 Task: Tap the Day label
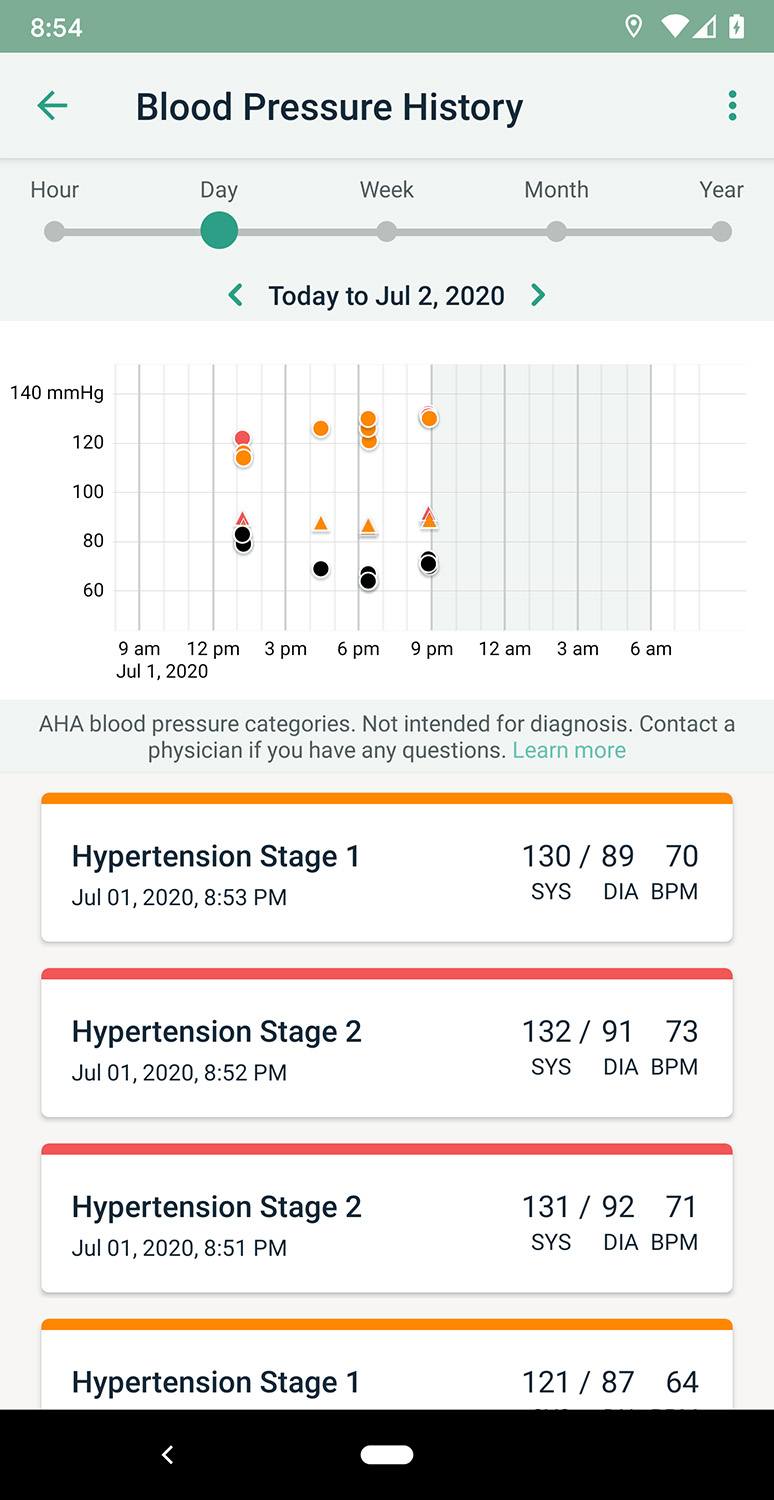pos(219,190)
